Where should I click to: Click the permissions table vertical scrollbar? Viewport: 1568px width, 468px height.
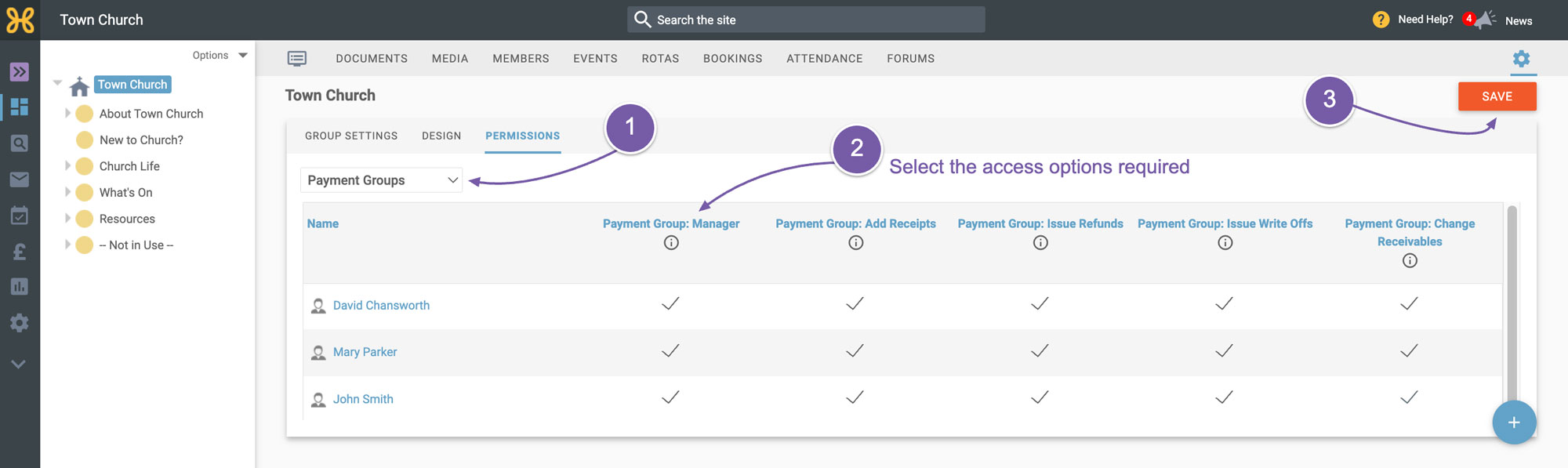pos(1512,306)
